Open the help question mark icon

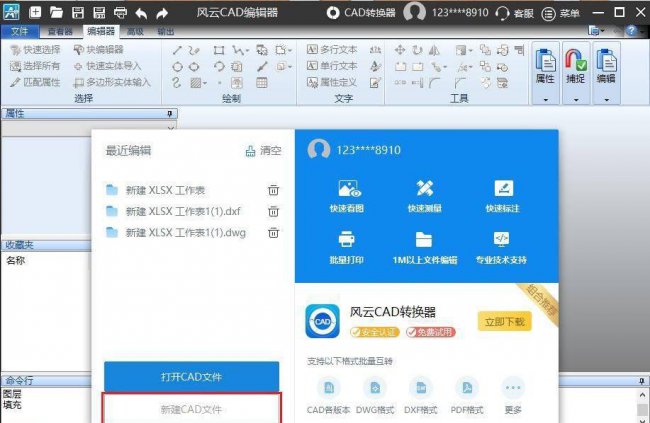[x=631, y=31]
